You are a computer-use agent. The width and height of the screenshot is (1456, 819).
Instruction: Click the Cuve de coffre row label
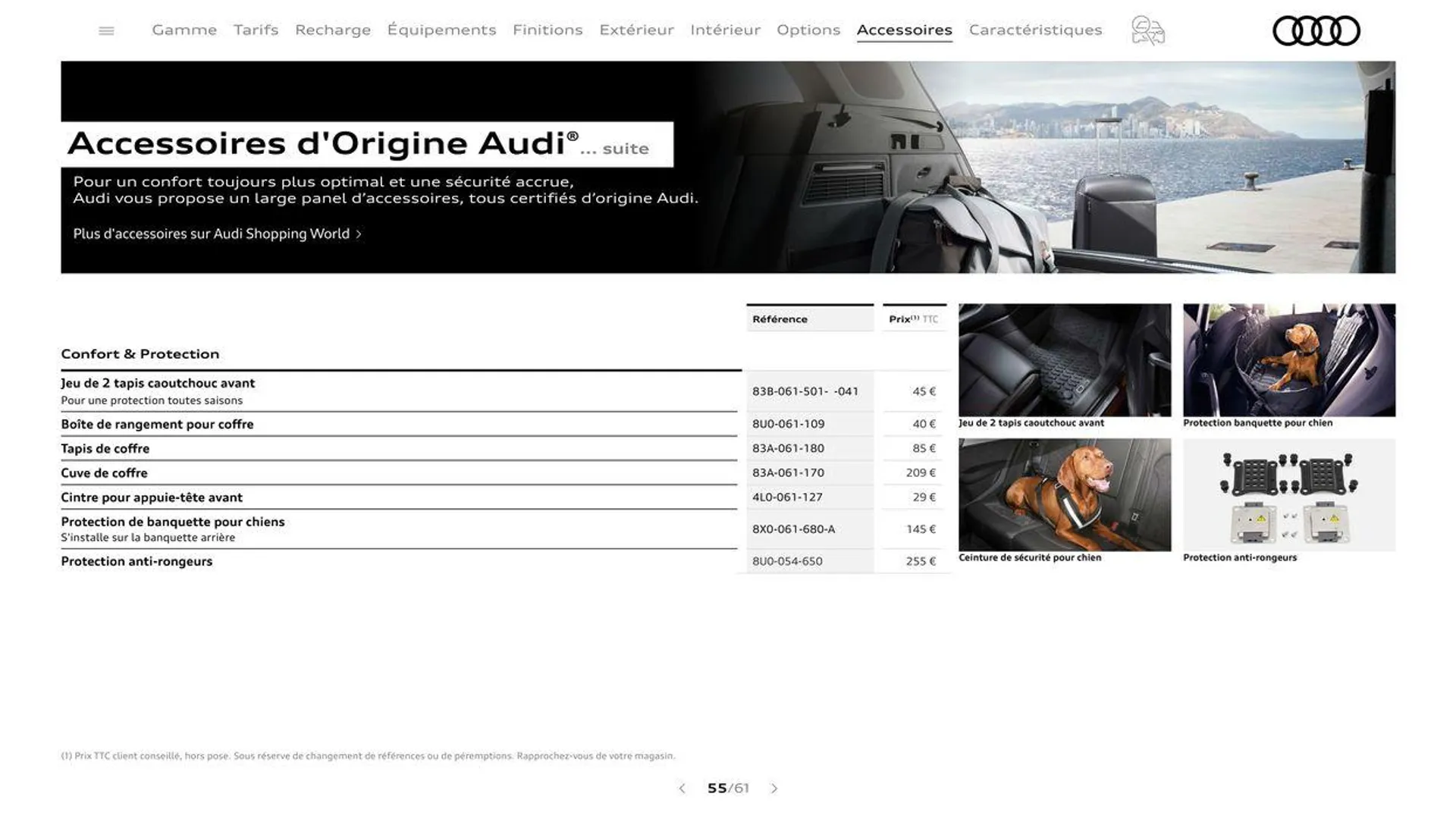point(104,472)
